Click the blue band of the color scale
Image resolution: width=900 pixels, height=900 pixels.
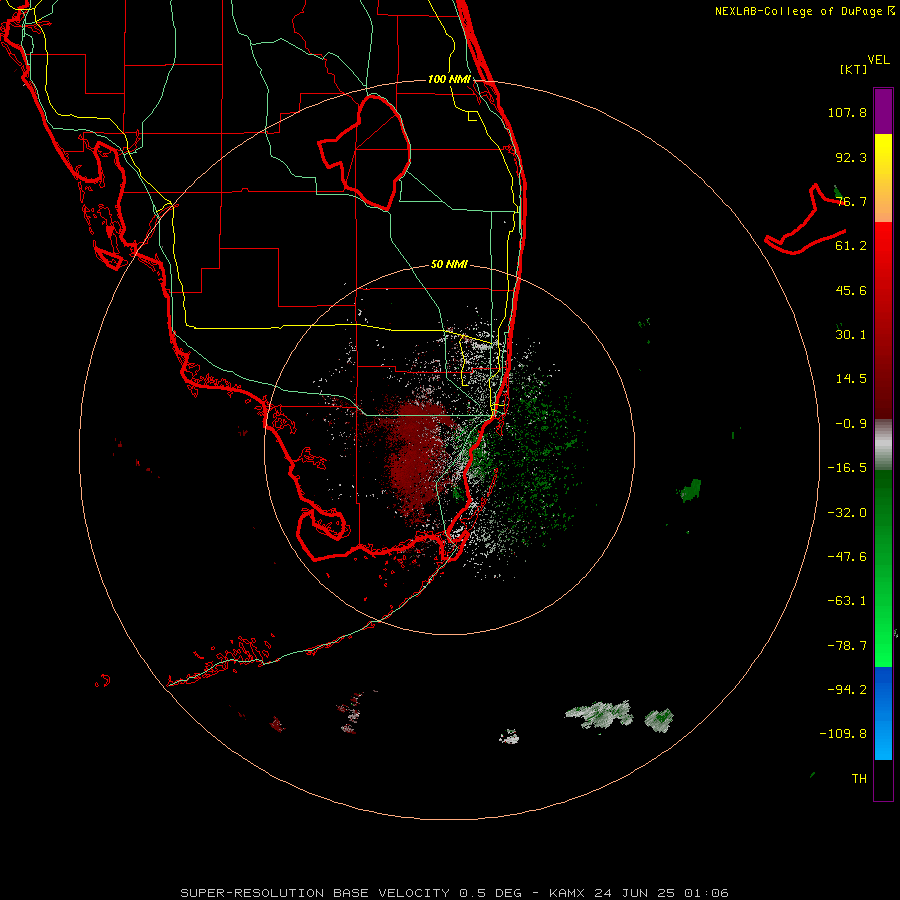pos(883,713)
